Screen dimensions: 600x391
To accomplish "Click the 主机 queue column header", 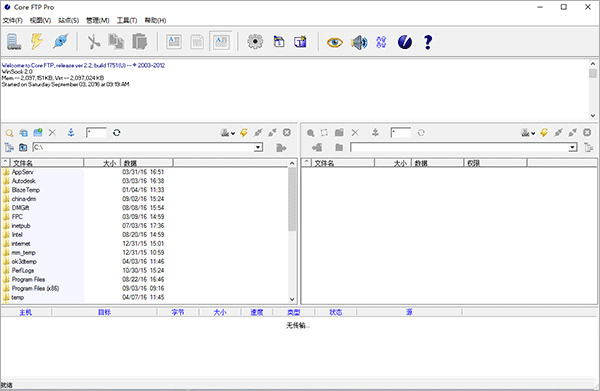I will [x=26, y=312].
